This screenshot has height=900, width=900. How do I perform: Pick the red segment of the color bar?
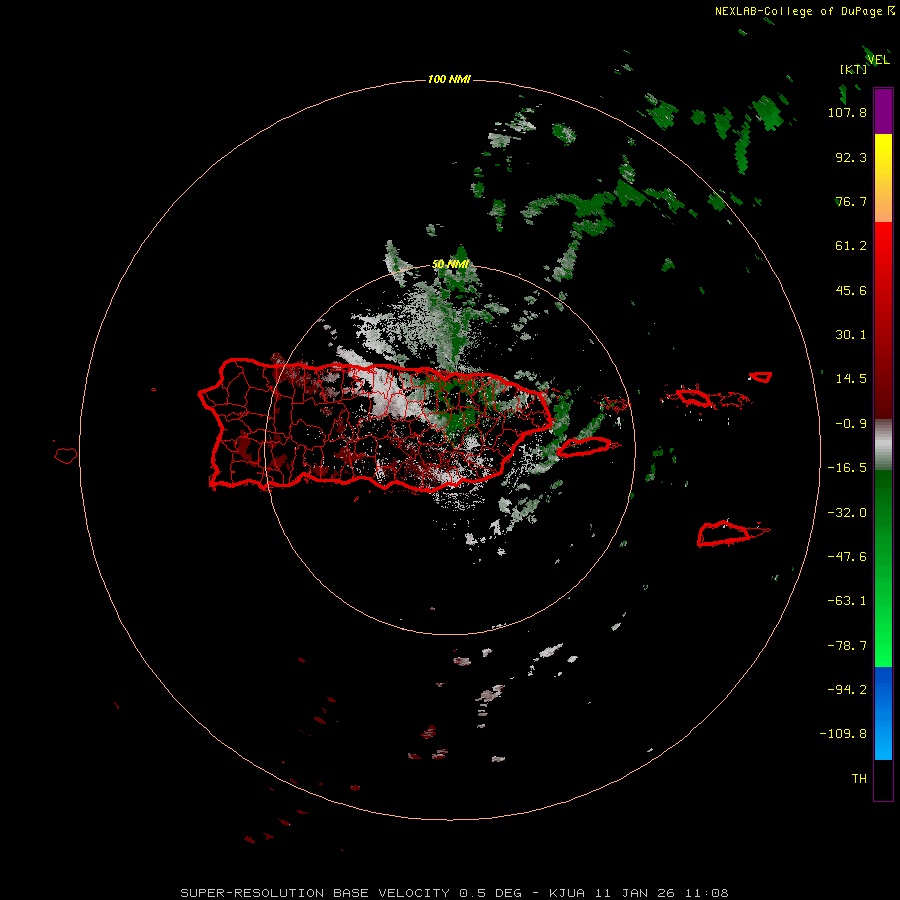(x=883, y=320)
